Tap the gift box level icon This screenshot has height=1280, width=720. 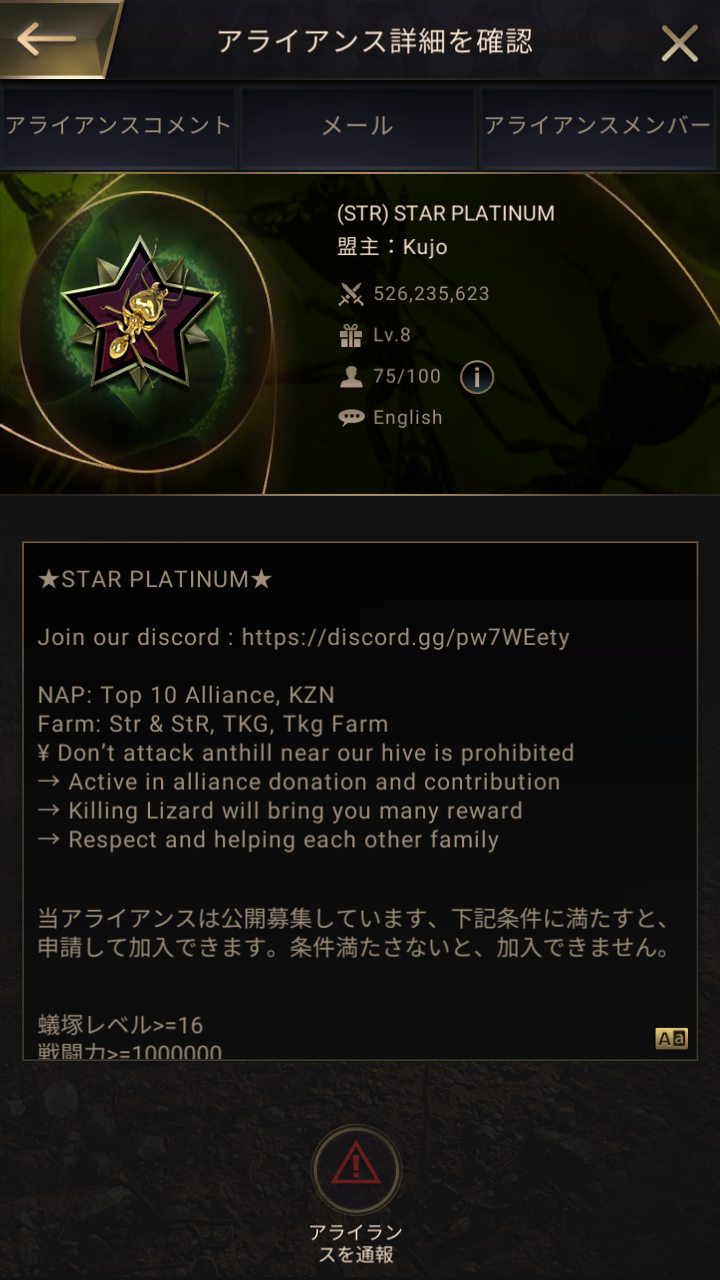351,336
